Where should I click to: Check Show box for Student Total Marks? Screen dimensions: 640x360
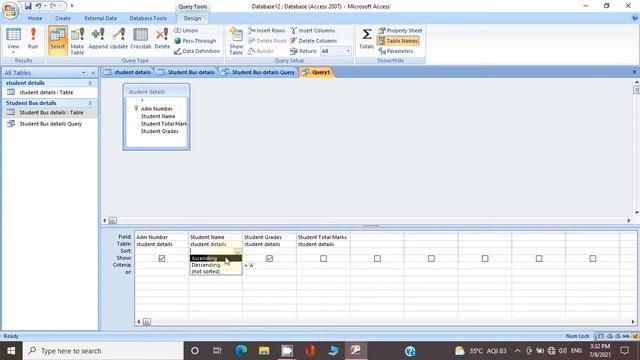pos(323,258)
